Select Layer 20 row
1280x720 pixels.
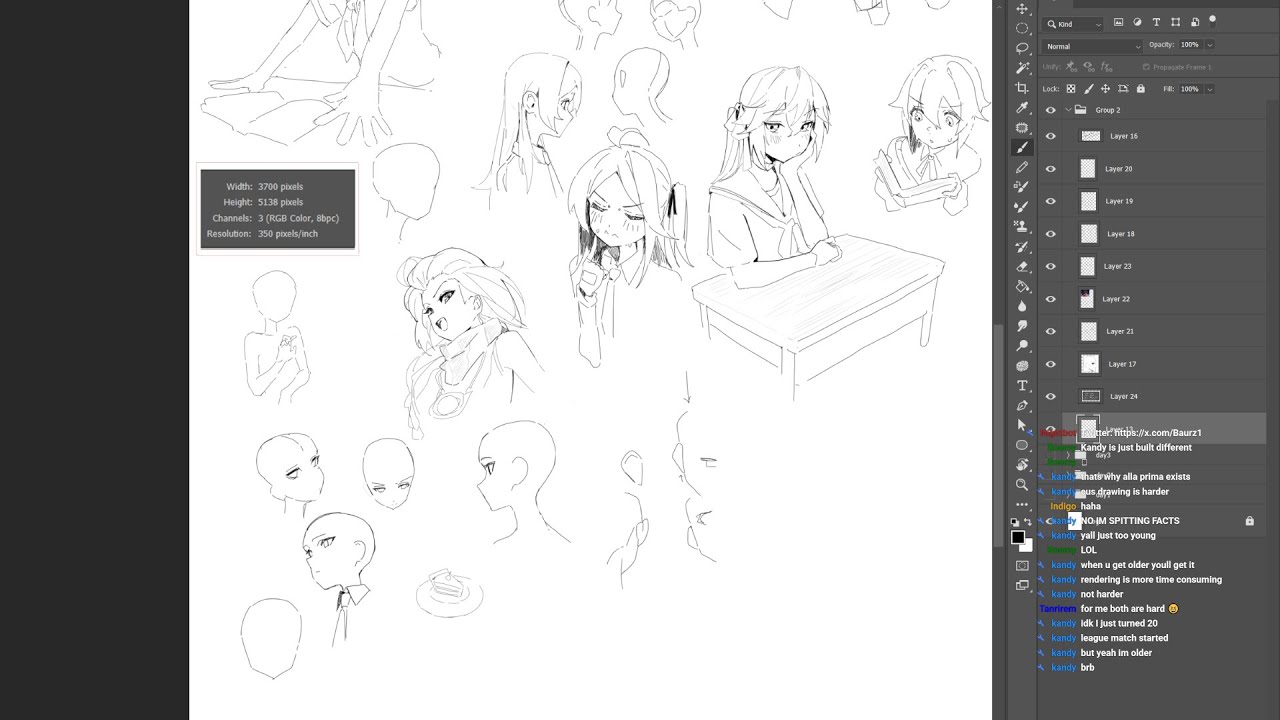[1153, 169]
